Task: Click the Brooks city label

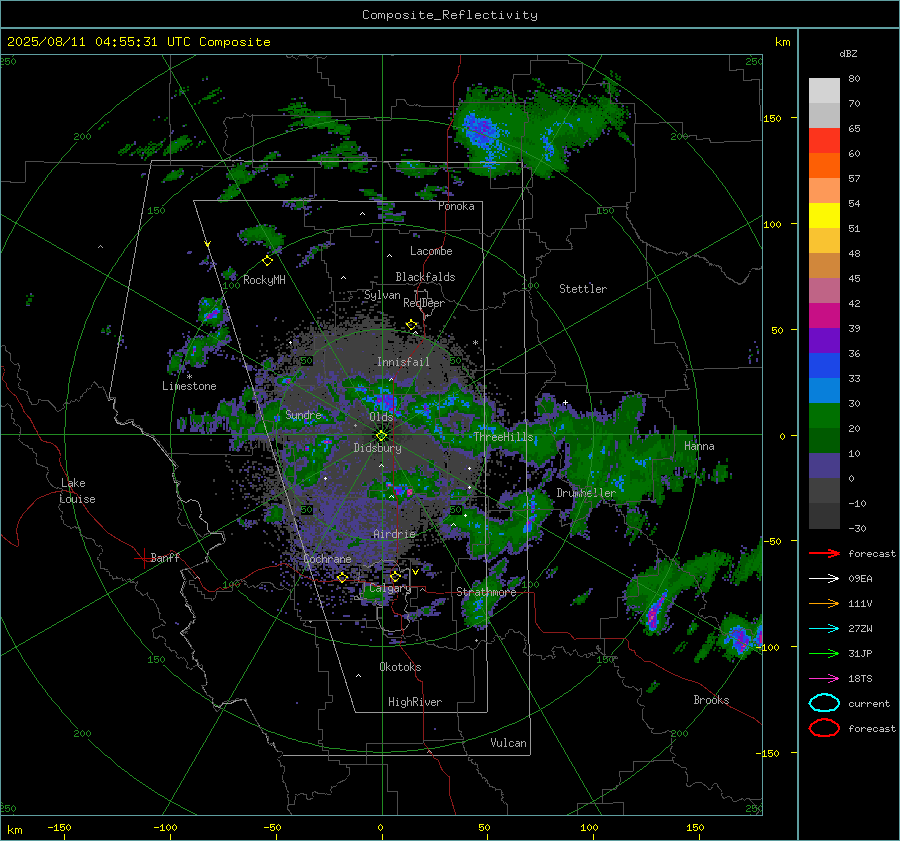Action: [711, 700]
